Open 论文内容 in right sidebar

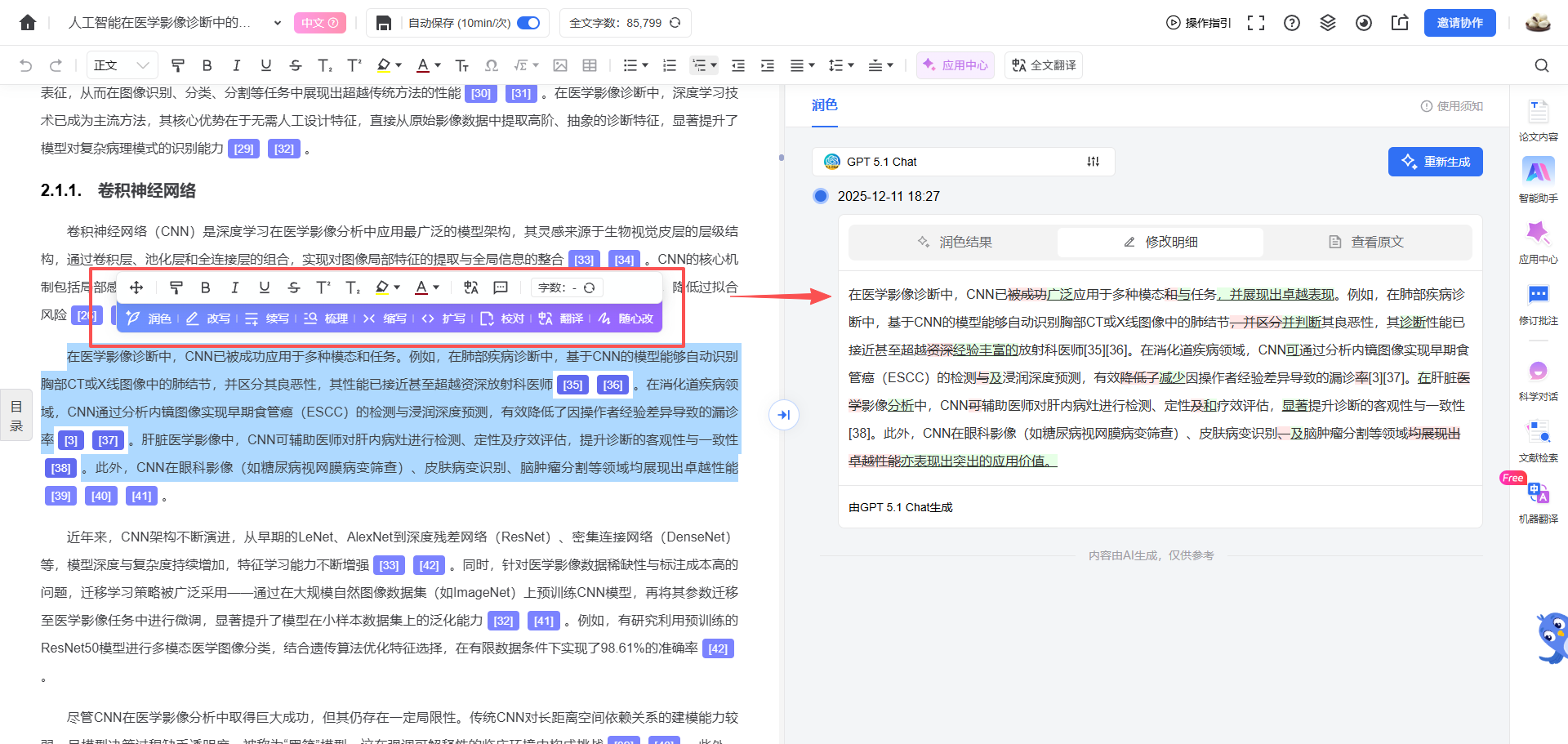coord(1539,121)
